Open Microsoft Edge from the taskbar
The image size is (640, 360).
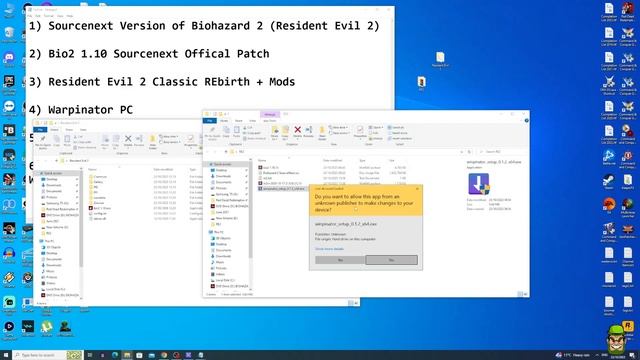coord(115,355)
